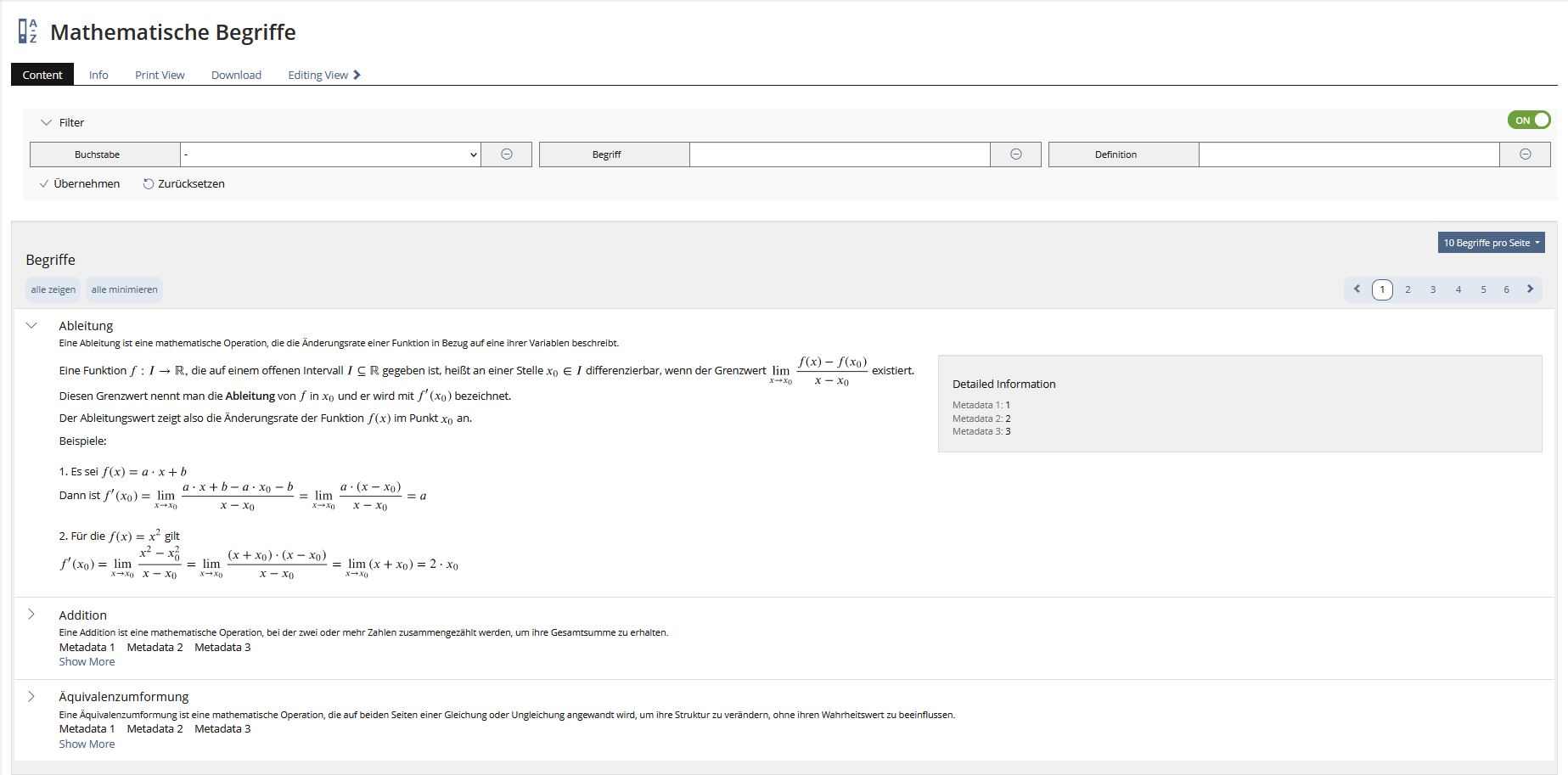
Task: Expand the Äquivalenzumformung entry chevron
Action: pyautogui.click(x=32, y=697)
